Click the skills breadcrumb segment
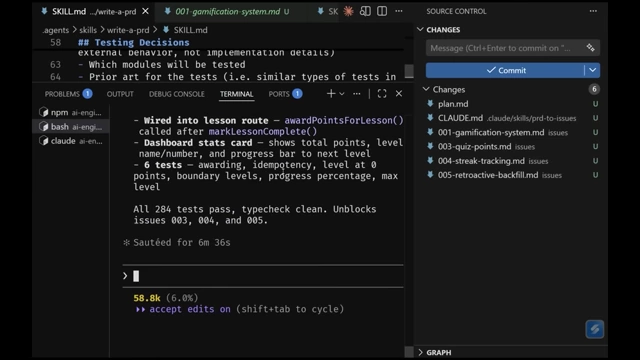Image resolution: width=640 pixels, height=360 pixels. 88,30
